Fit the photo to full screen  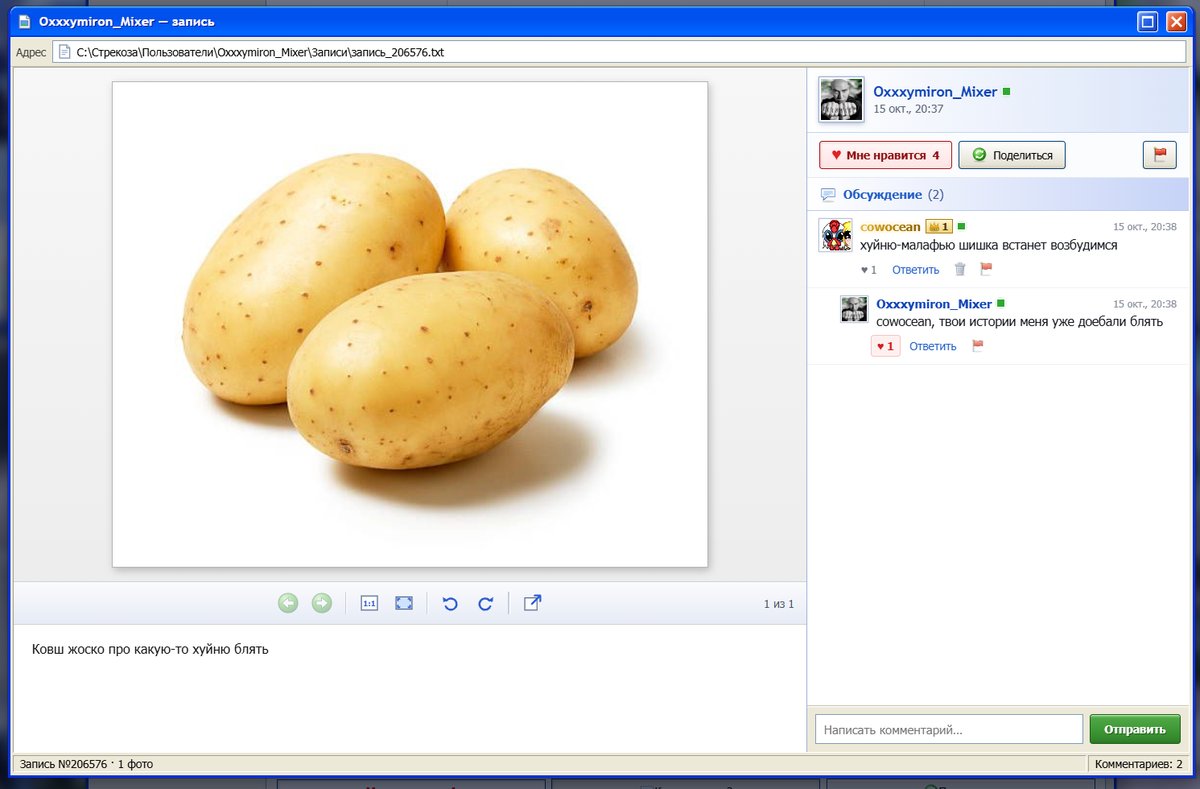click(404, 603)
